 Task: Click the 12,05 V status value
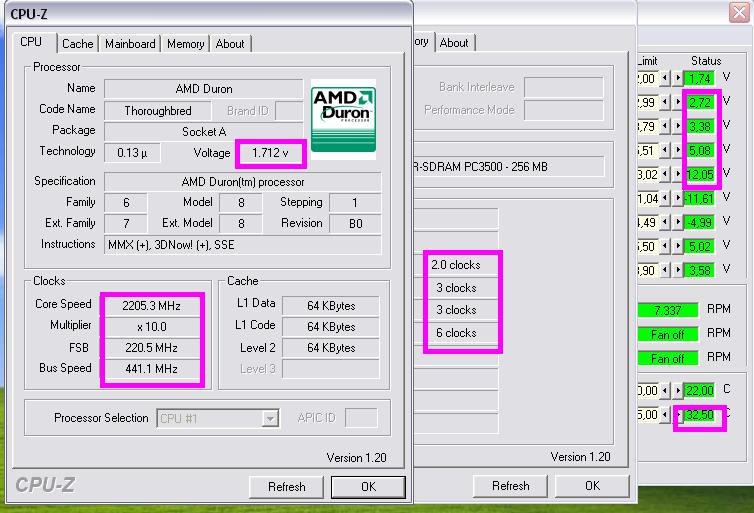coord(700,175)
